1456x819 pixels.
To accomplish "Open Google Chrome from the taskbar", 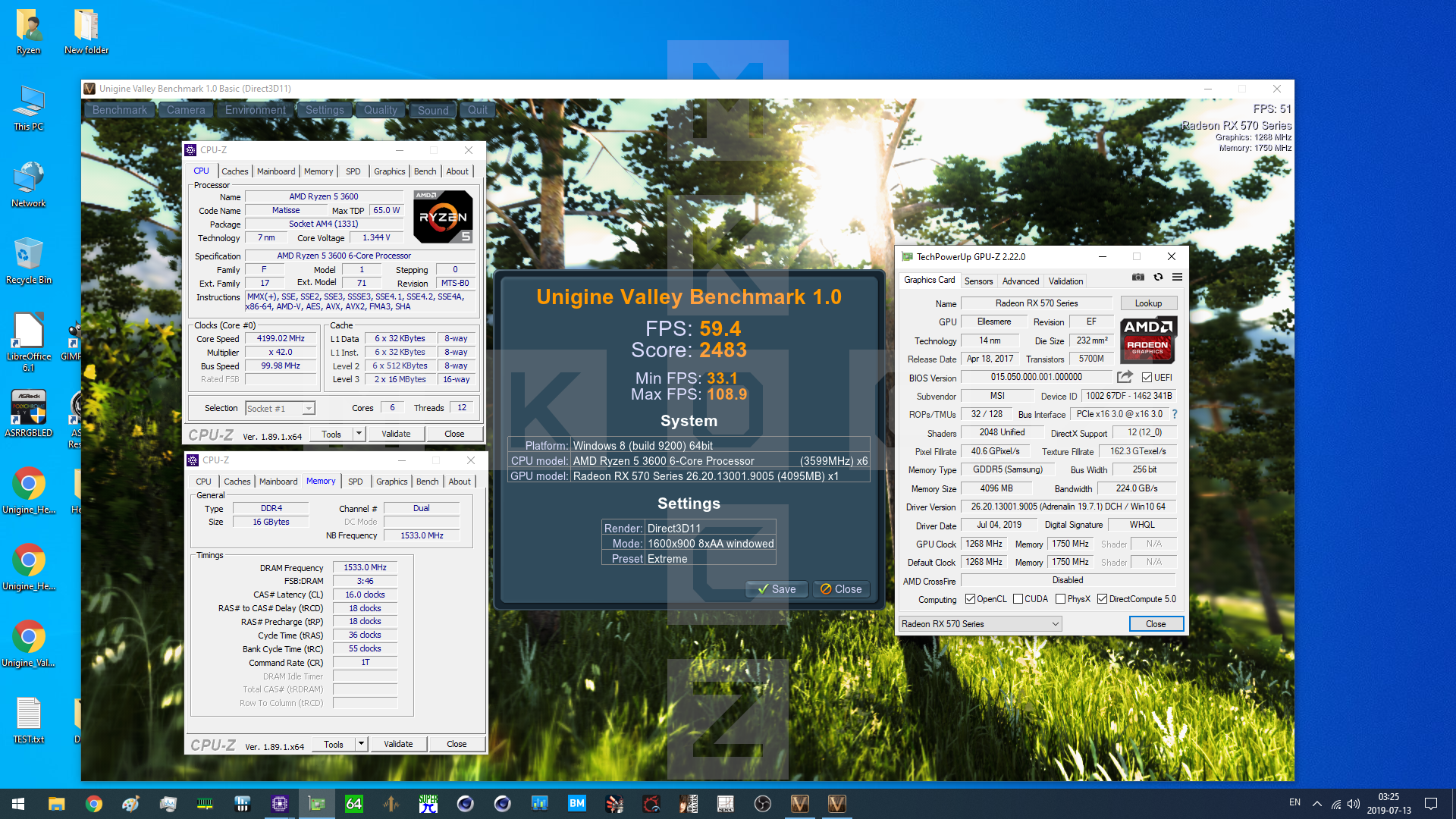I will pos(94,804).
